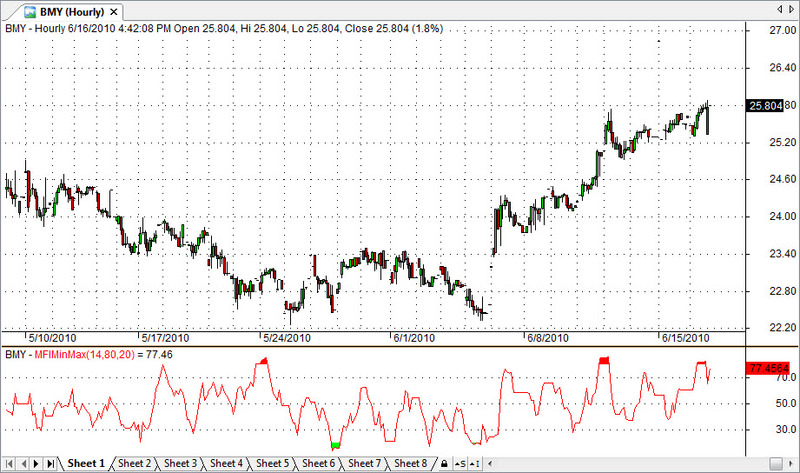The width and height of the screenshot is (800, 473).
Task: Click the 30.0 MFI axis label
Action: 786,430
